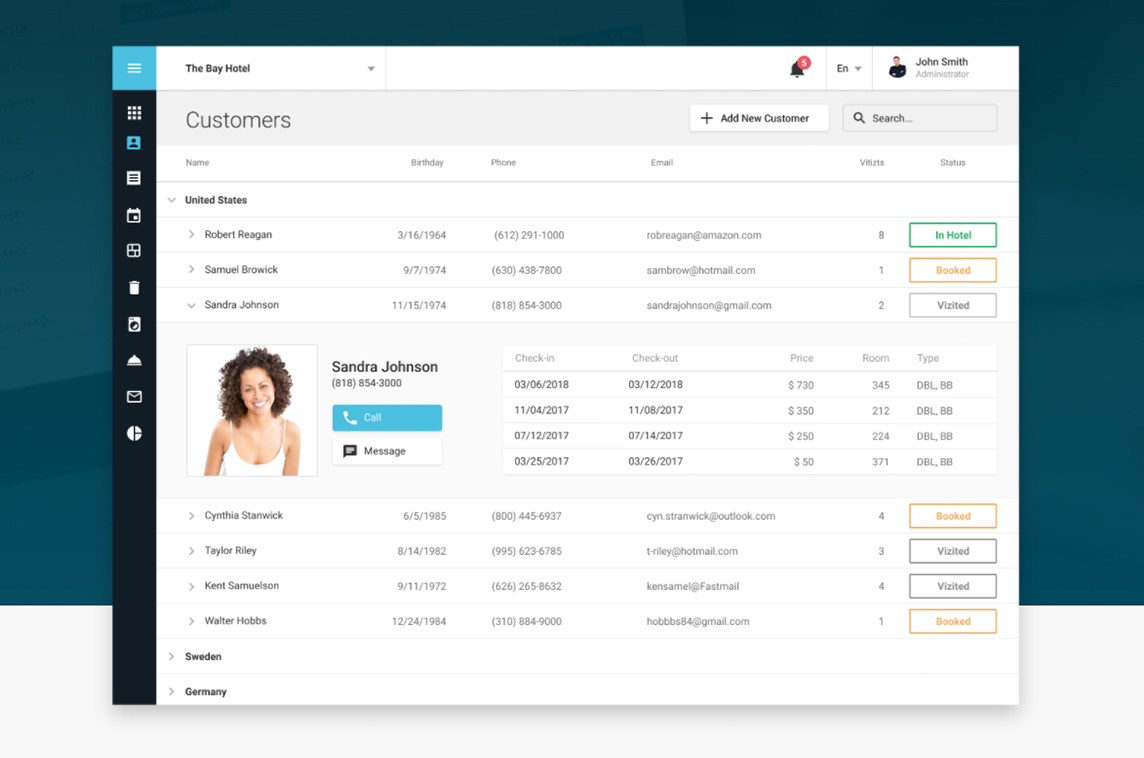The height and width of the screenshot is (758, 1144).
Task: Select the room service cloche icon
Action: tap(134, 359)
